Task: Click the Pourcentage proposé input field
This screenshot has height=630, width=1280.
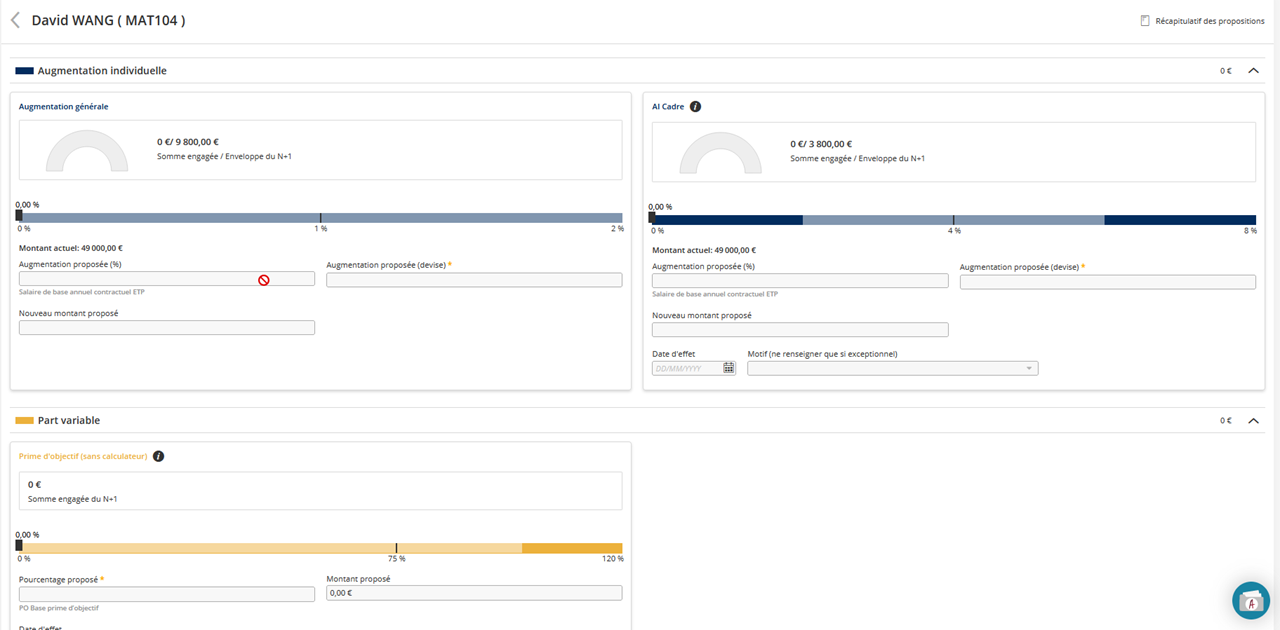Action: (x=166, y=594)
